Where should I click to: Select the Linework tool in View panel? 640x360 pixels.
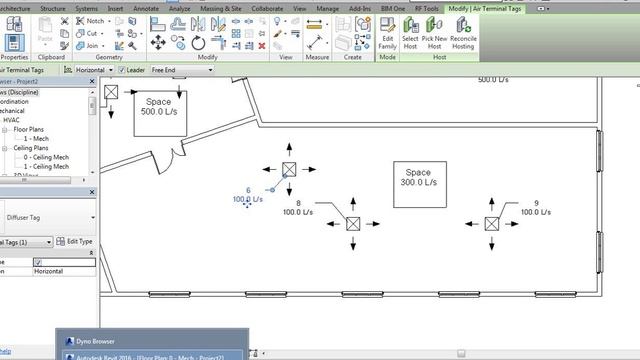click(x=296, y=33)
